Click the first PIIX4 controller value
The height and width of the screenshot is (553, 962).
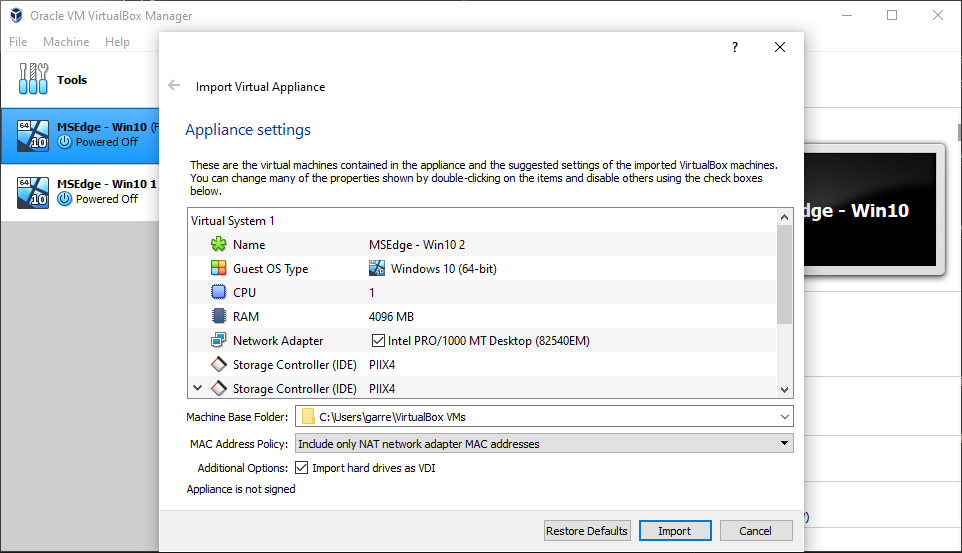click(382, 365)
